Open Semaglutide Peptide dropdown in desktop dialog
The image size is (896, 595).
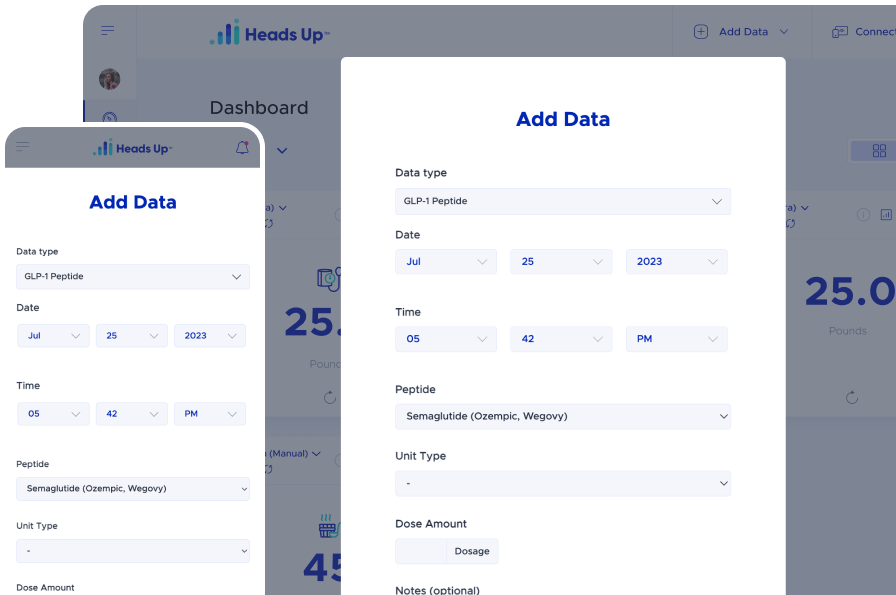pyautogui.click(x=563, y=417)
